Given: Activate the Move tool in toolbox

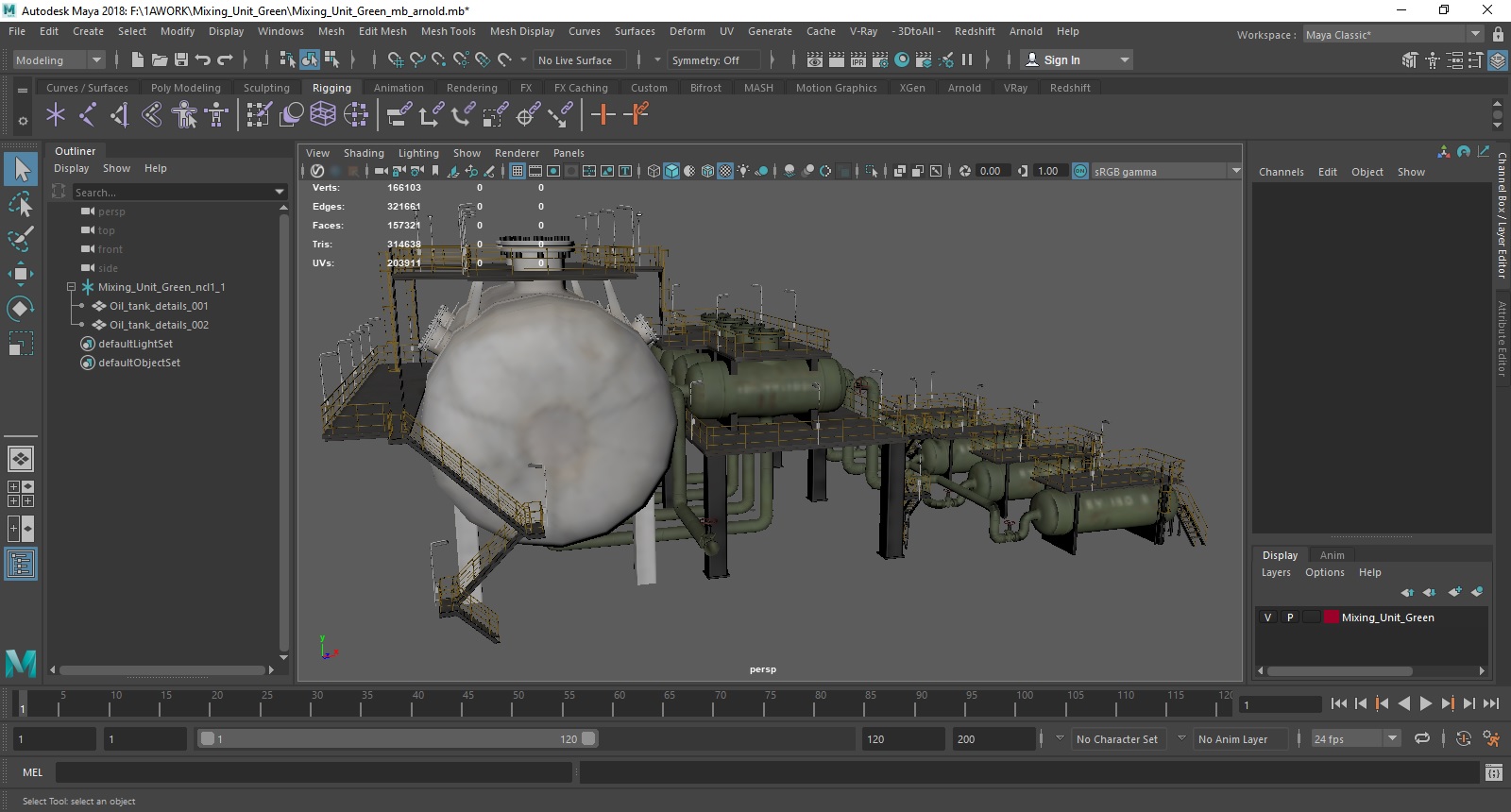Looking at the screenshot, I should [x=21, y=274].
